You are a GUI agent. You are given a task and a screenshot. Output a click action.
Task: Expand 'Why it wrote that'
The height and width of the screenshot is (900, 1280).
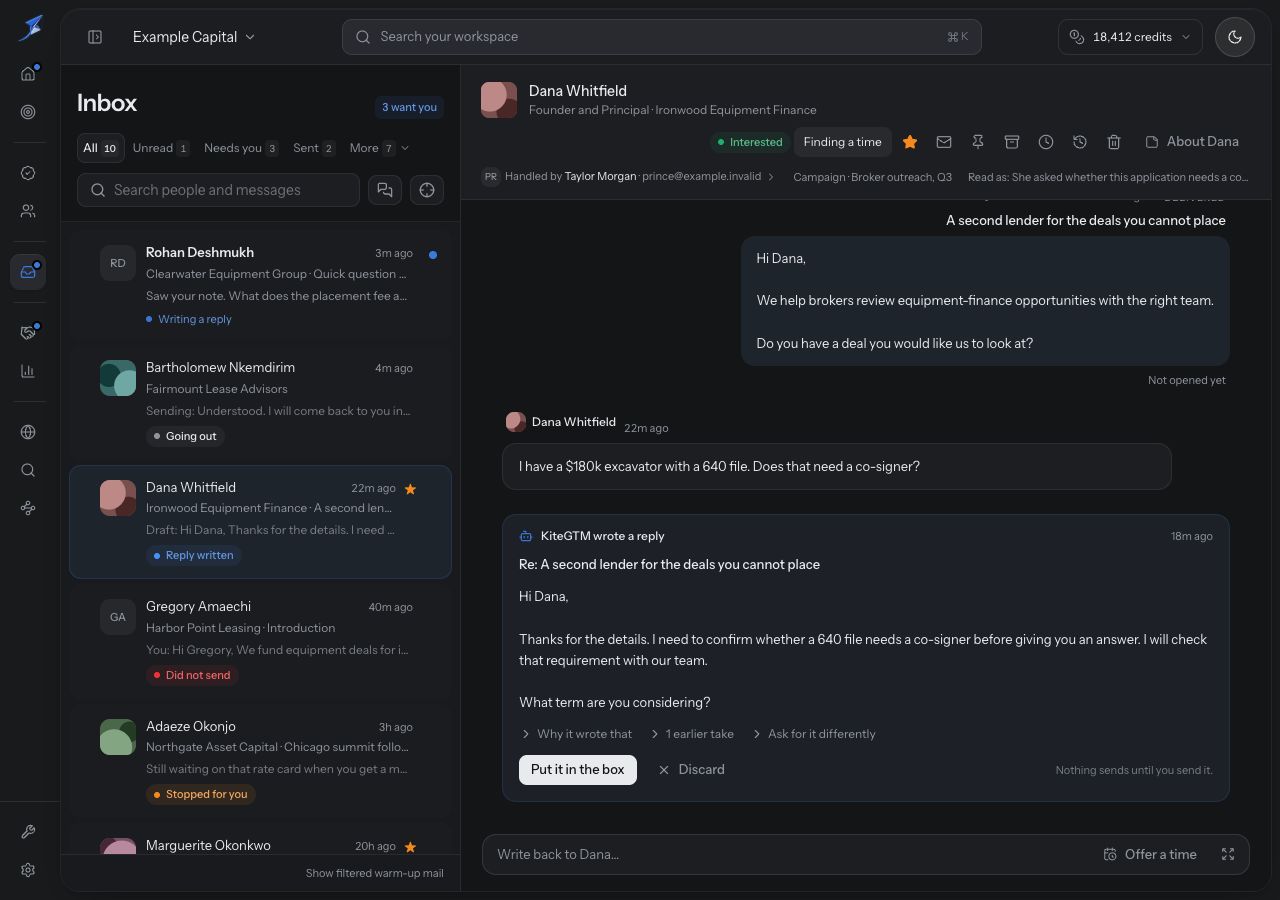pyautogui.click(x=576, y=734)
